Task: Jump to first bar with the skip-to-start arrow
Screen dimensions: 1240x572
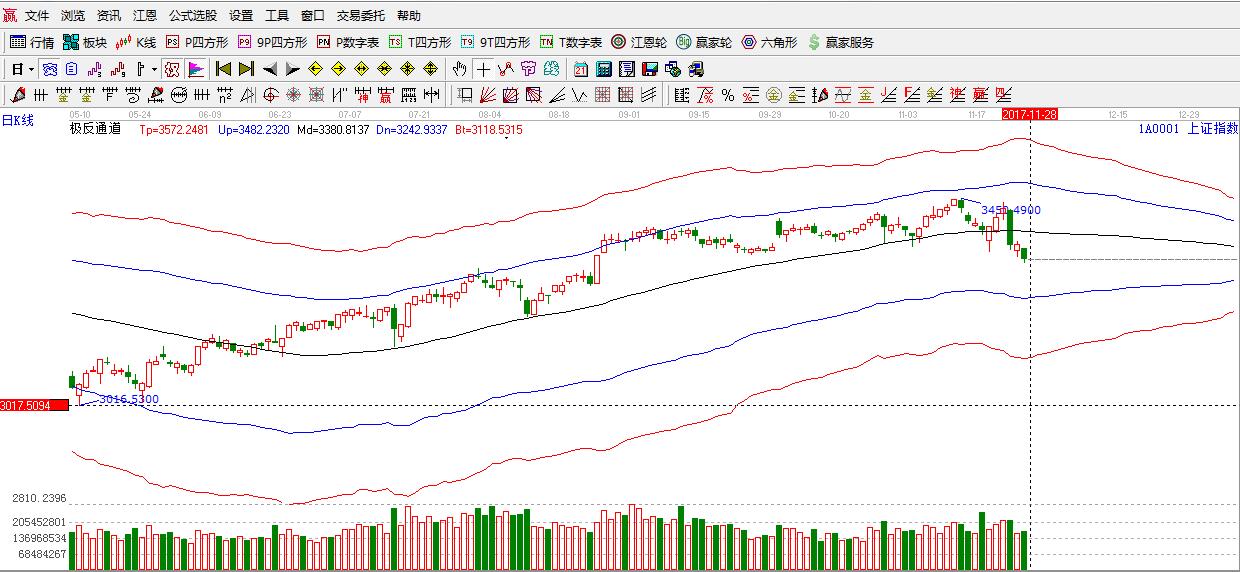Action: (223, 69)
